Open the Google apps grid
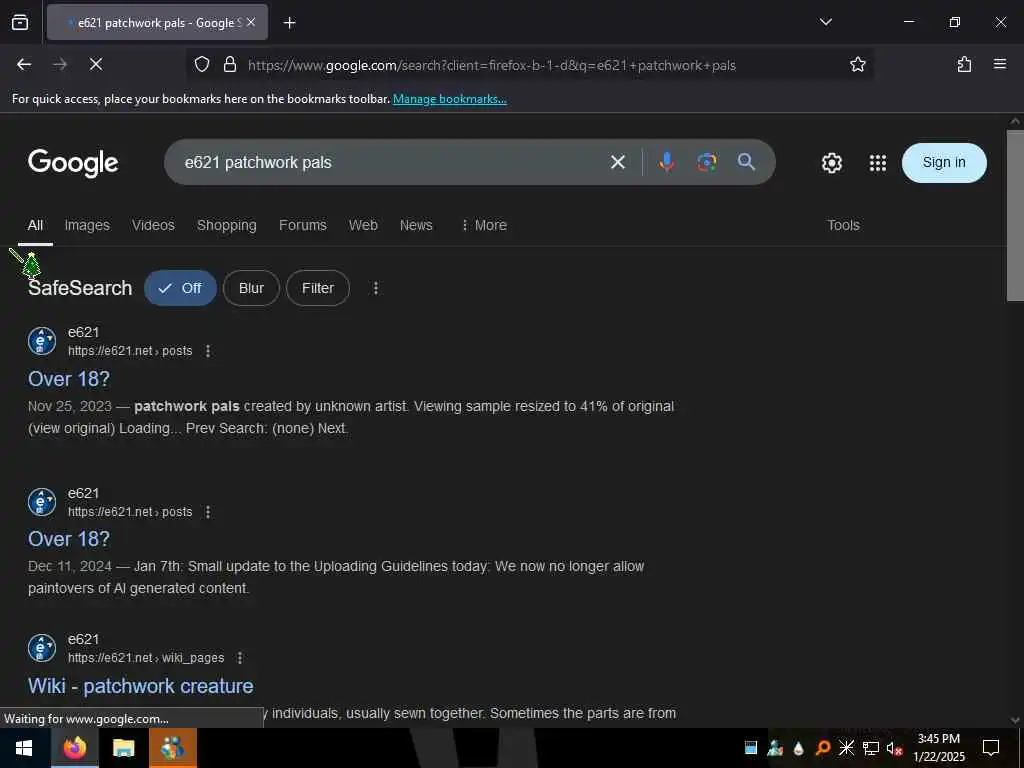The image size is (1024, 768). pyautogui.click(x=878, y=163)
